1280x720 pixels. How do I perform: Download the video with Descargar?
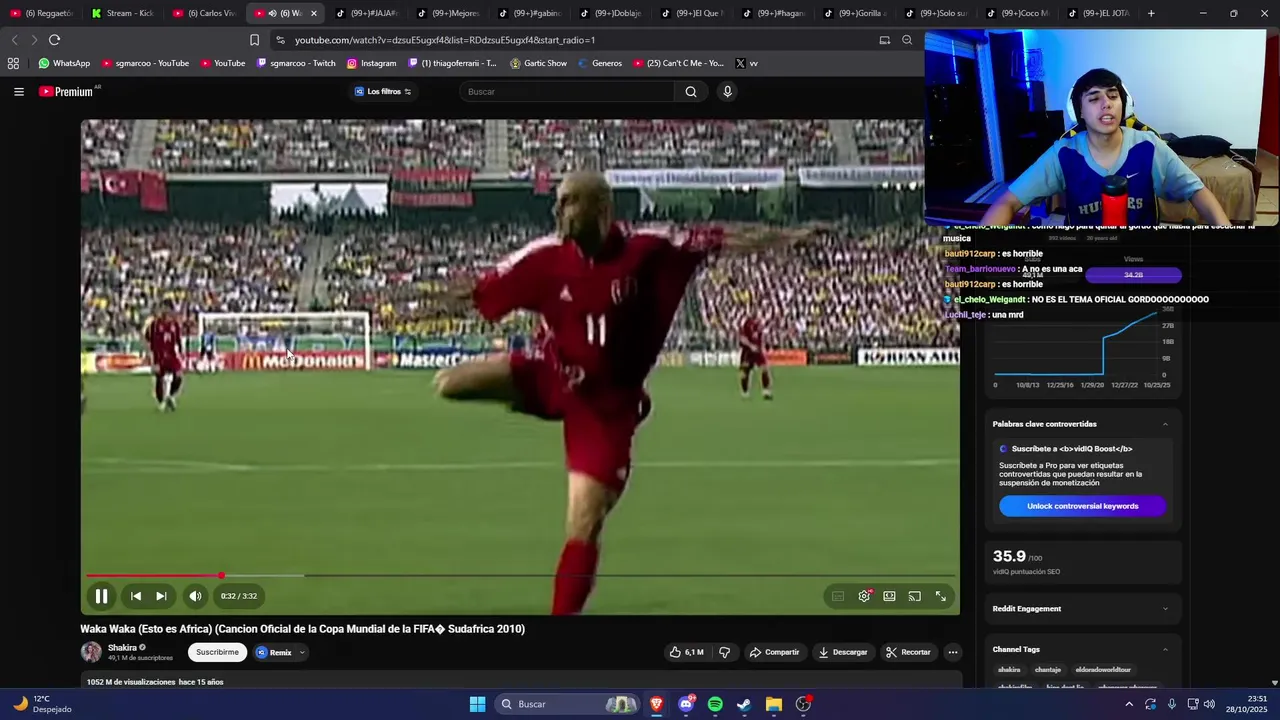(x=843, y=652)
